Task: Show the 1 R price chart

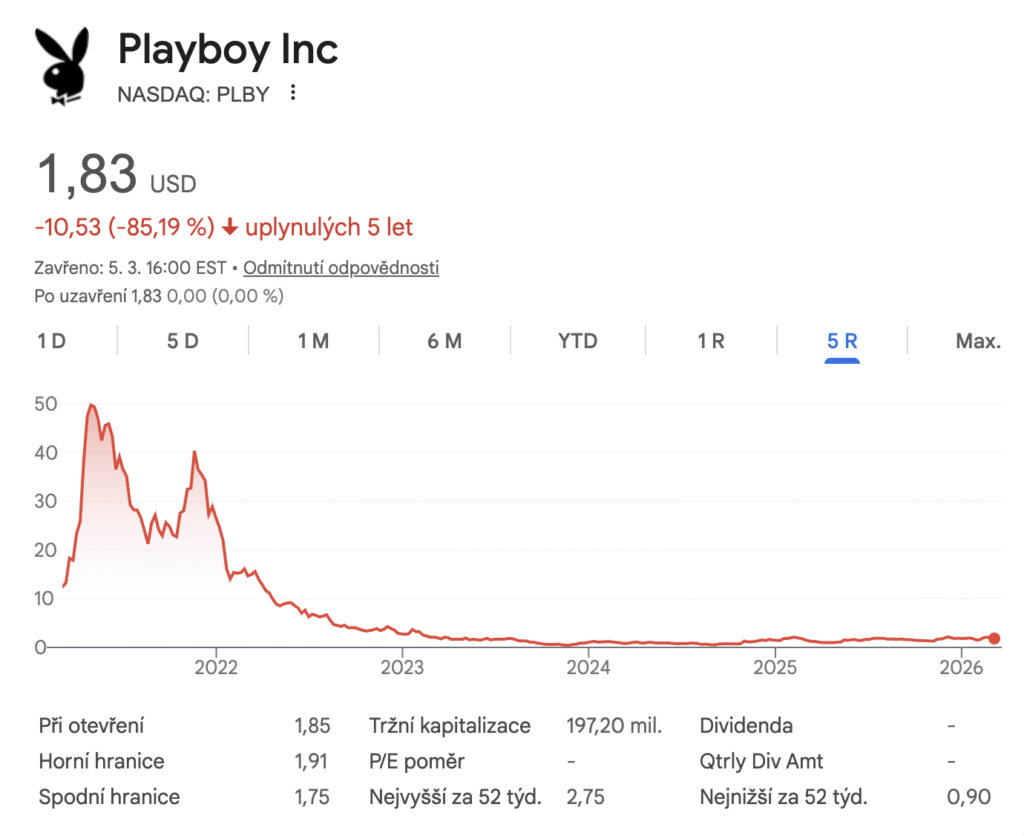Action: 711,341
